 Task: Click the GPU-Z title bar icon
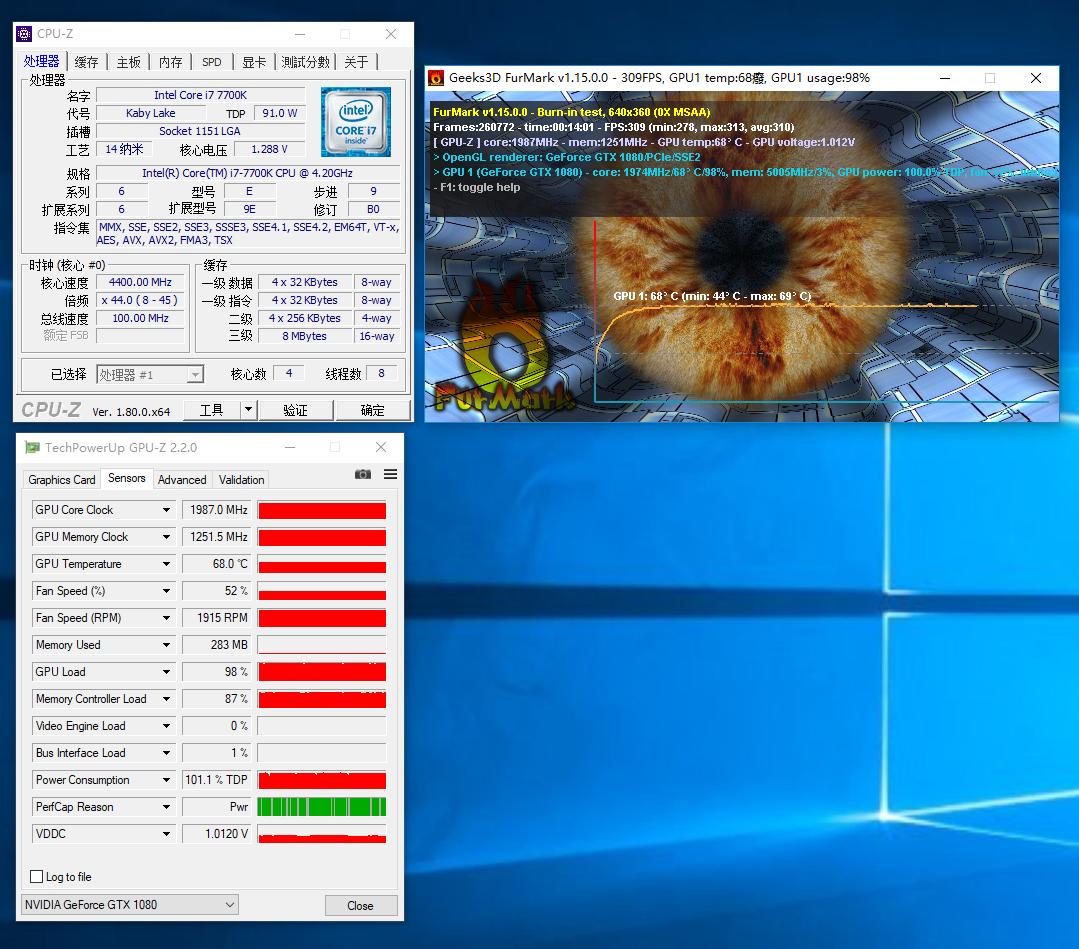[32, 447]
